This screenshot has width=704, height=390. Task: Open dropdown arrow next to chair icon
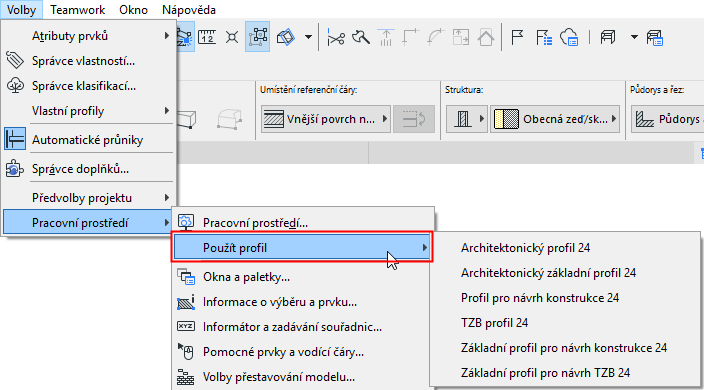pyautogui.click(x=634, y=37)
